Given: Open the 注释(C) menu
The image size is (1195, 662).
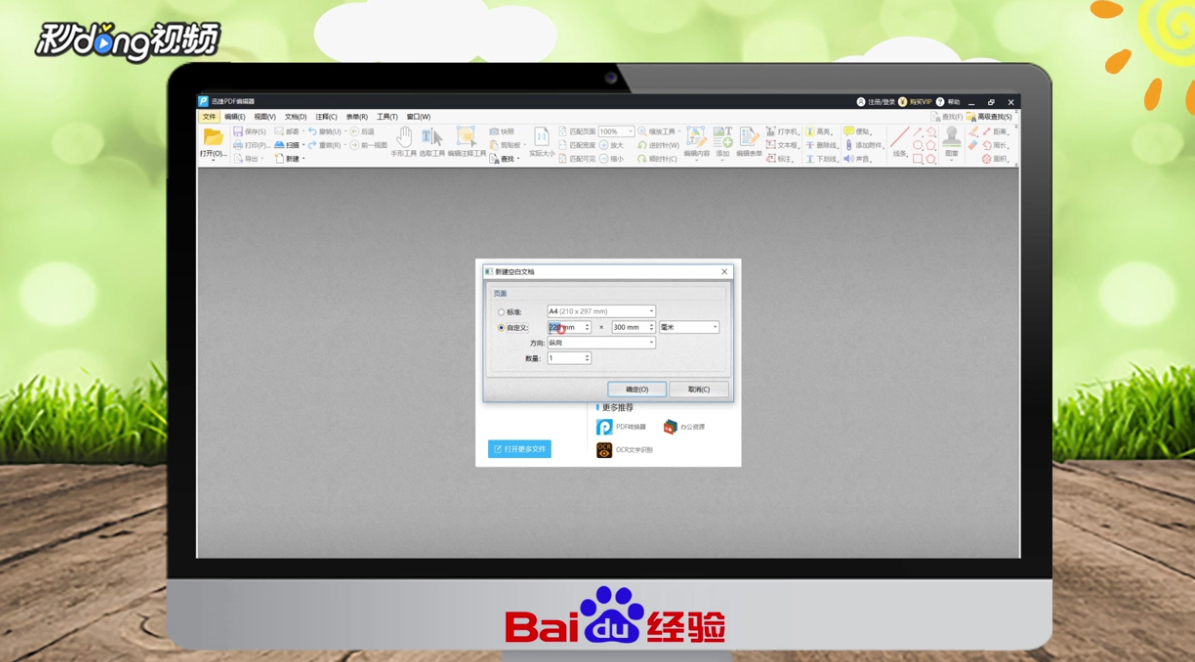Looking at the screenshot, I should (324, 115).
